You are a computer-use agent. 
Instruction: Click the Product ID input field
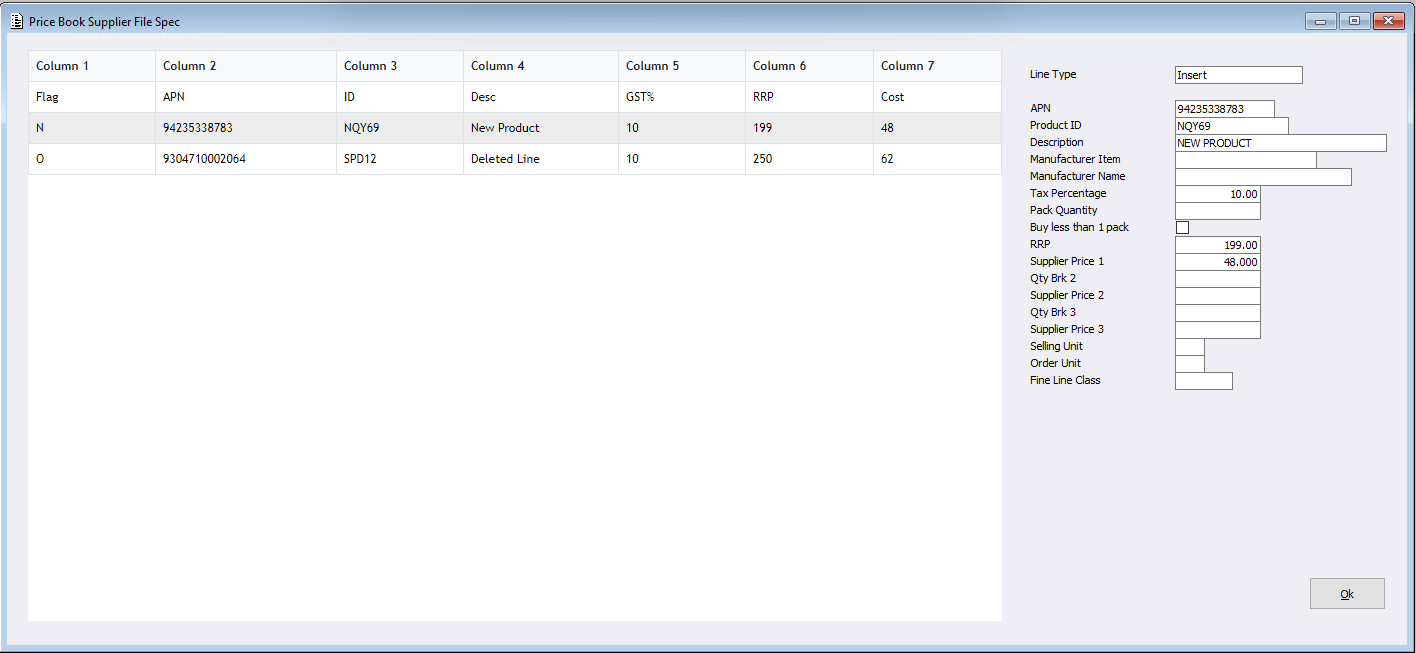[1232, 126]
